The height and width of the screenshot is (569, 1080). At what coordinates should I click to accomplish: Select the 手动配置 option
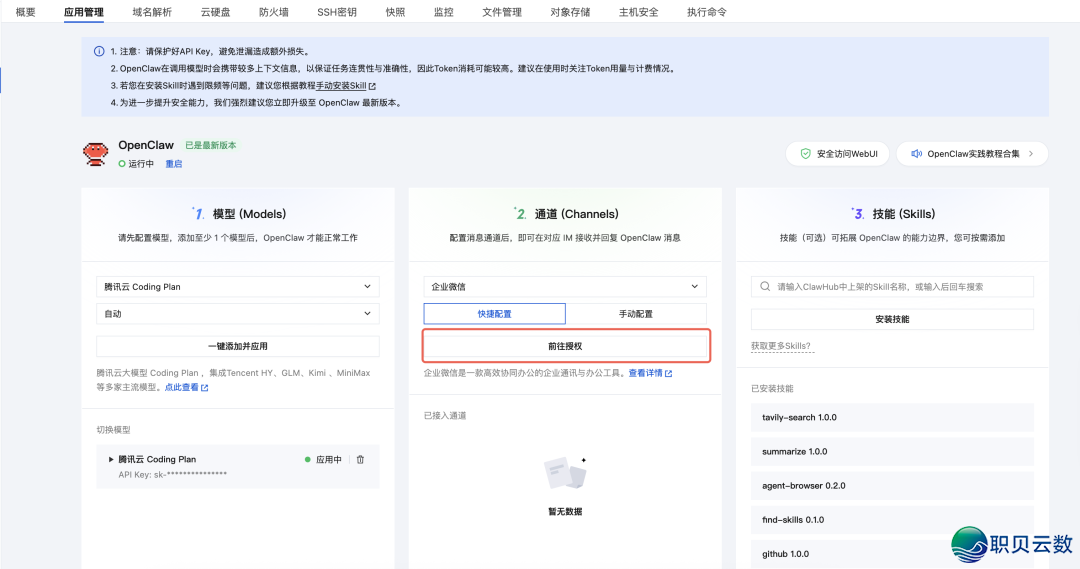636,313
